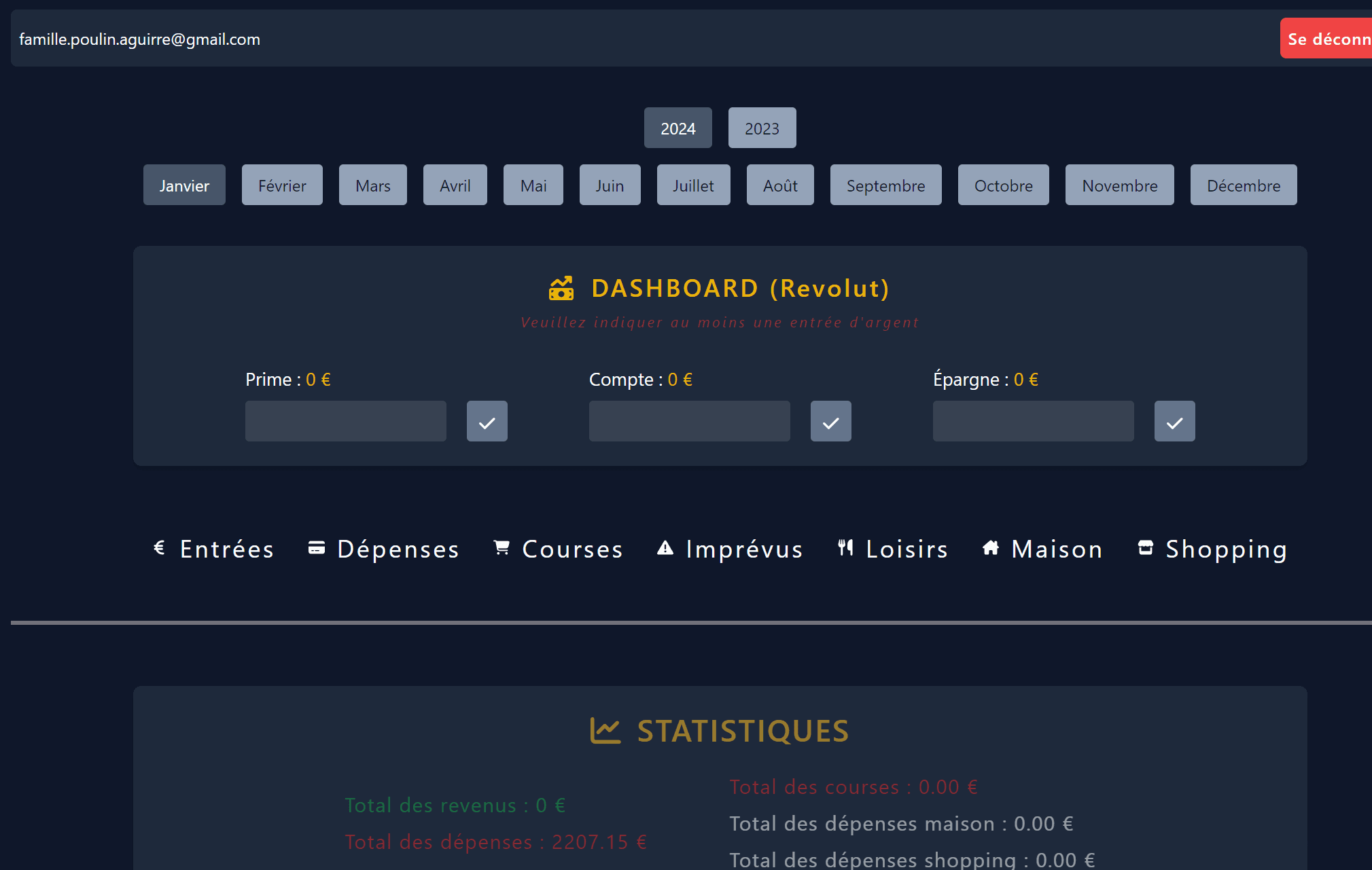This screenshot has height=870, width=1372.
Task: Select the Janvier month
Action: [x=184, y=185]
